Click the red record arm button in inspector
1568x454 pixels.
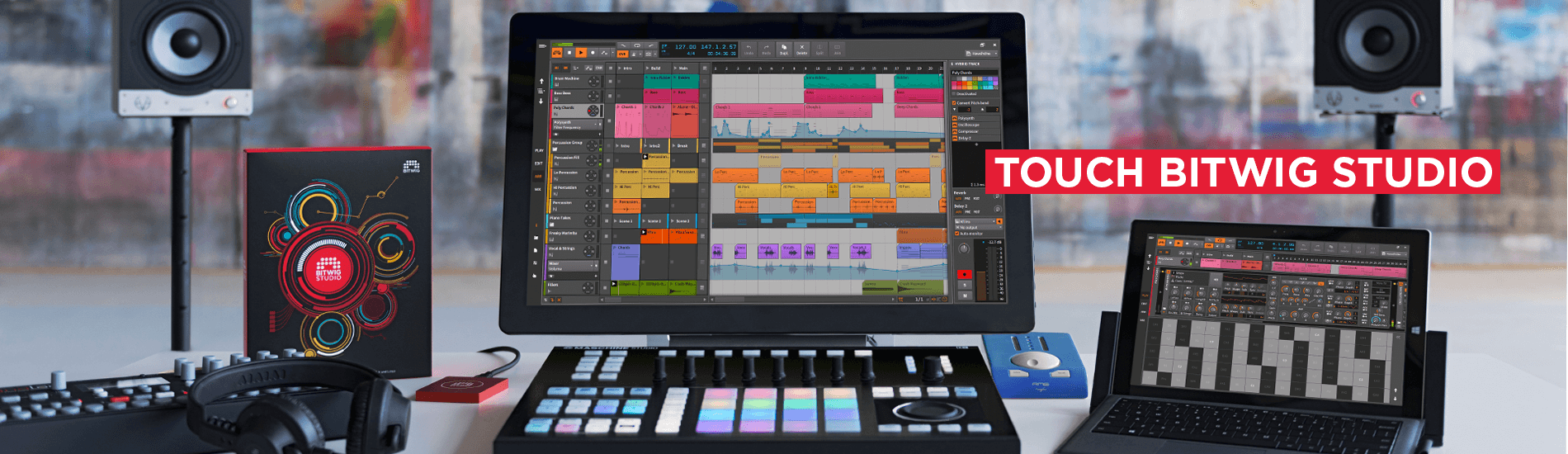coord(965,274)
